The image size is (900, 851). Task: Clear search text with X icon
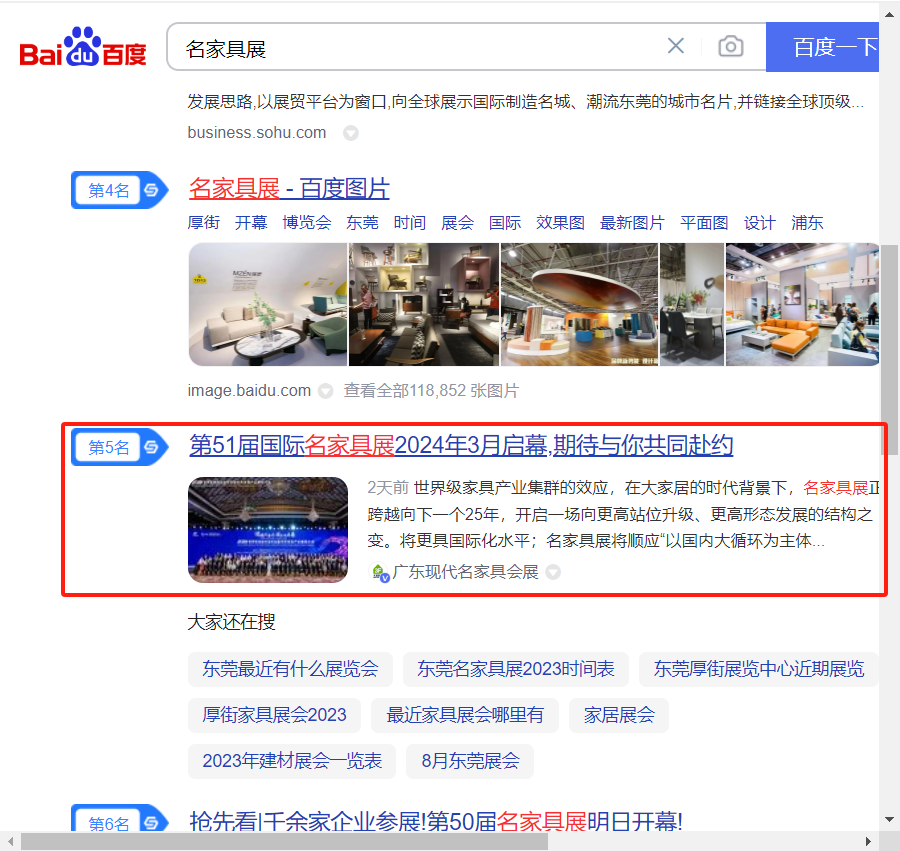676,46
